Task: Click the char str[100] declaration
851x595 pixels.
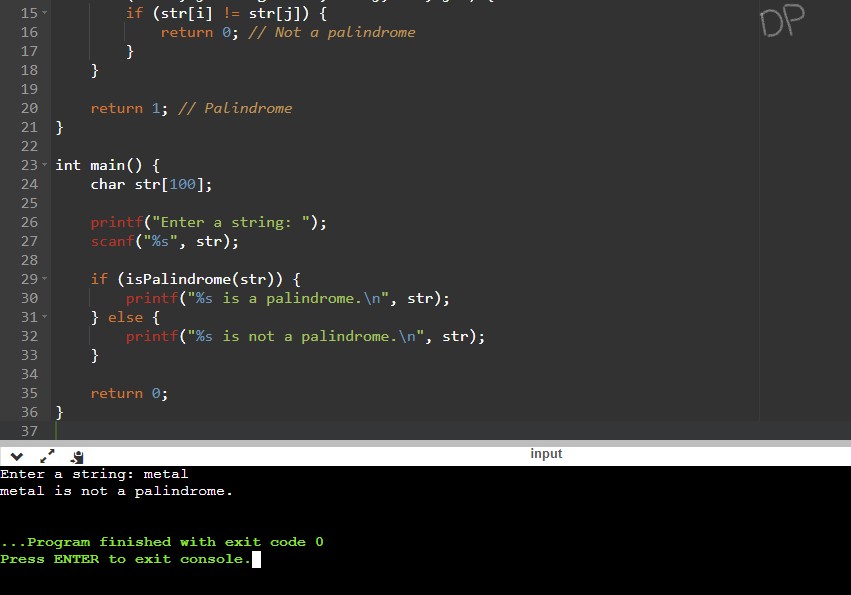Action: click(x=150, y=184)
